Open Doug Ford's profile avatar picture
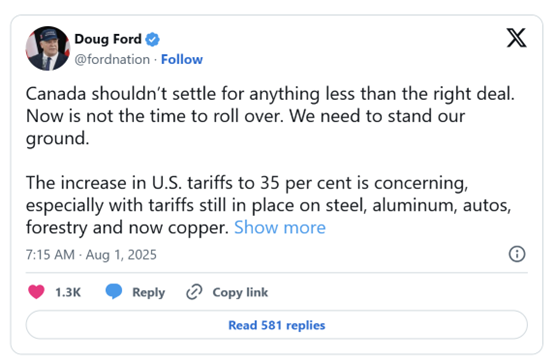Screen dimensions: 554x363 point(48,48)
